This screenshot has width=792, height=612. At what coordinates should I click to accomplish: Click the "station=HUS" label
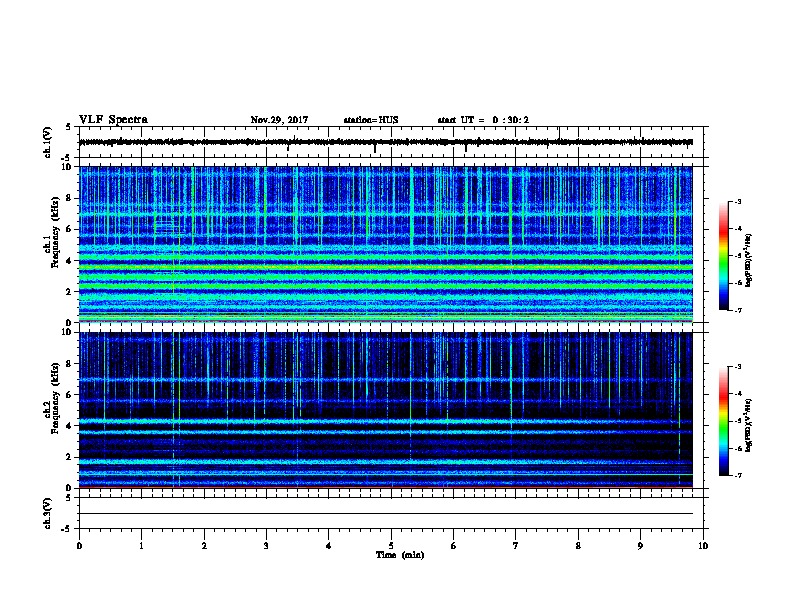click(x=371, y=120)
